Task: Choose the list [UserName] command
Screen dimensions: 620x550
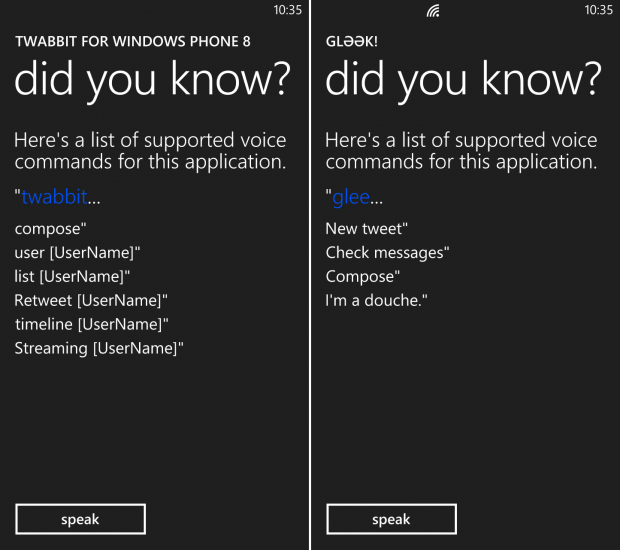Action: (72, 276)
